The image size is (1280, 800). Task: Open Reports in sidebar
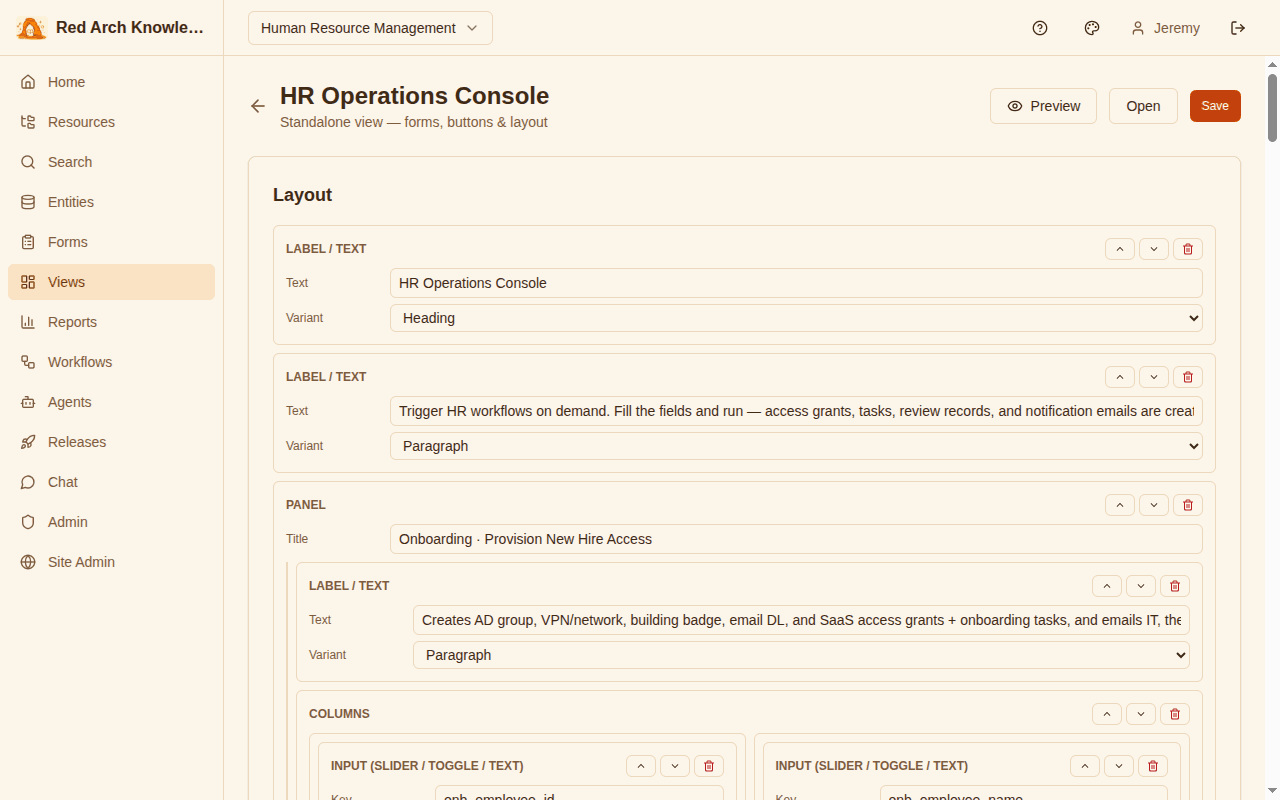pyautogui.click(x=111, y=322)
